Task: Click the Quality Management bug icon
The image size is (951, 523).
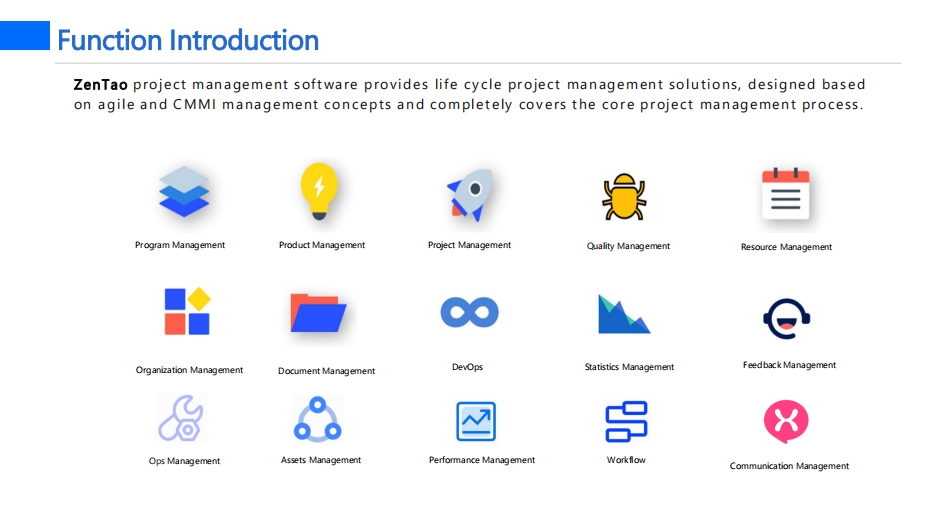Action: pyautogui.click(x=624, y=197)
